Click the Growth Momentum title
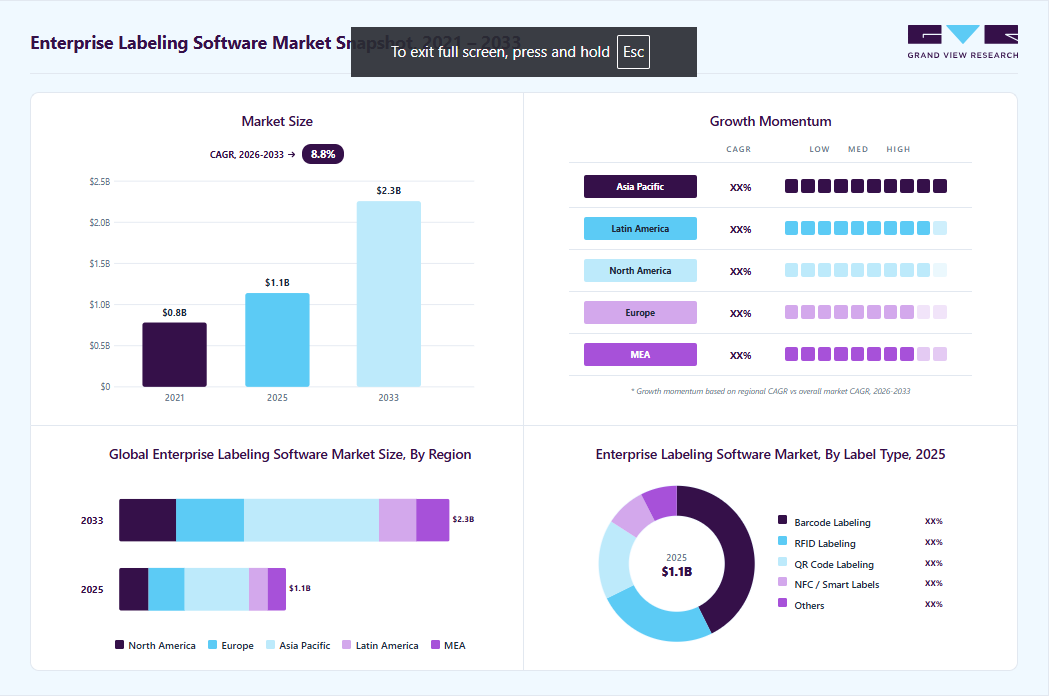The width and height of the screenshot is (1050, 700). [770, 121]
